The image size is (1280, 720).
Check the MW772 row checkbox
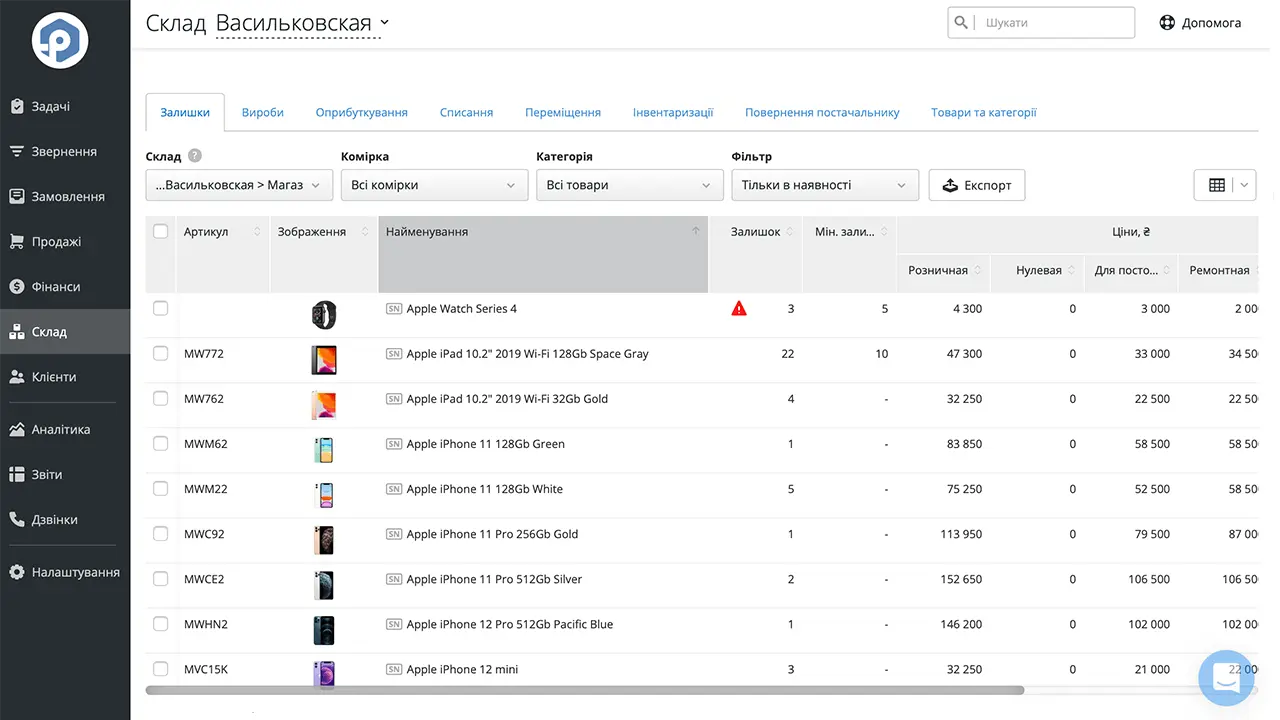[160, 353]
